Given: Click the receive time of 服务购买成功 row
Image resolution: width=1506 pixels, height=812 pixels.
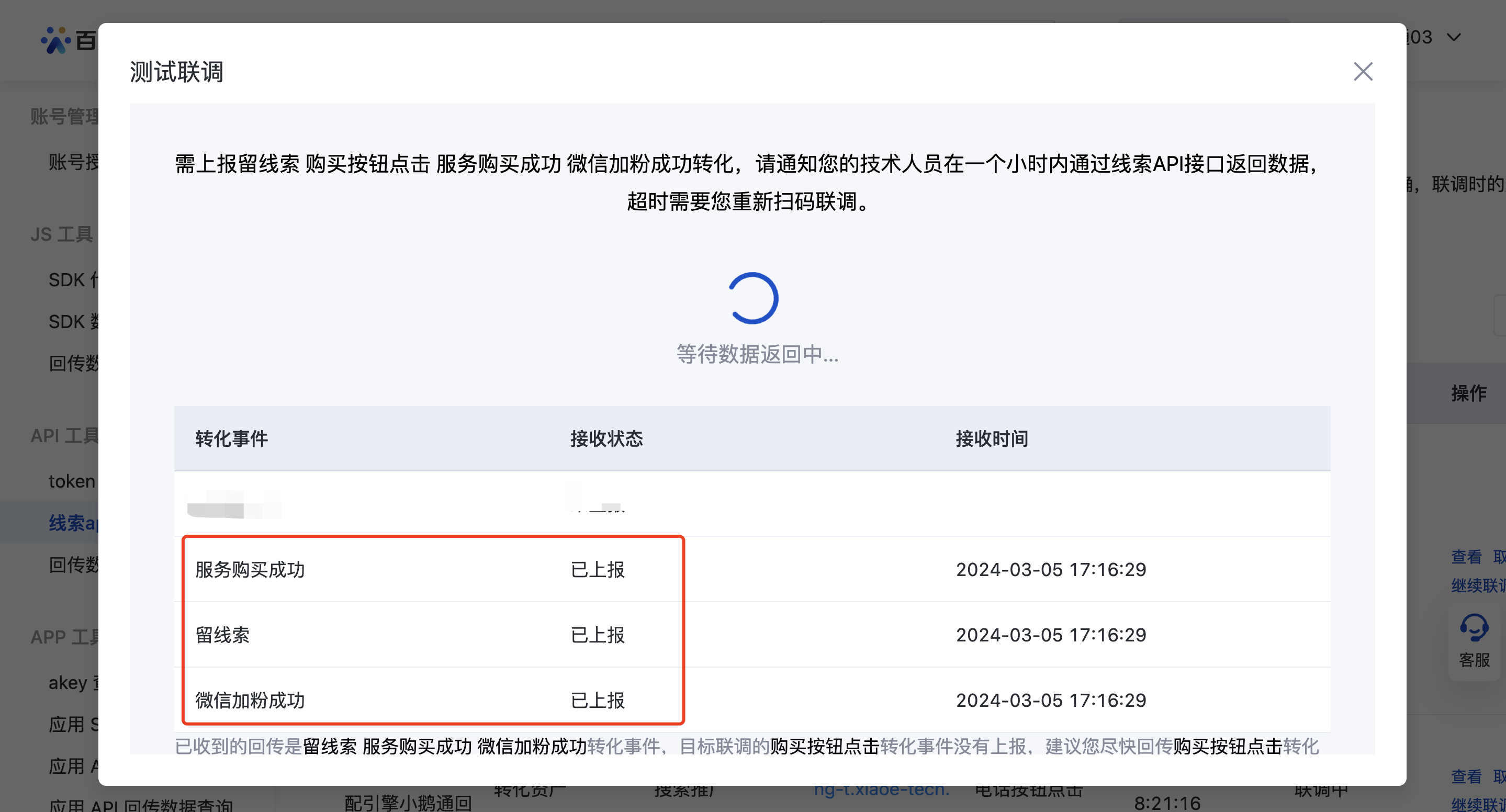Looking at the screenshot, I should [x=1051, y=569].
